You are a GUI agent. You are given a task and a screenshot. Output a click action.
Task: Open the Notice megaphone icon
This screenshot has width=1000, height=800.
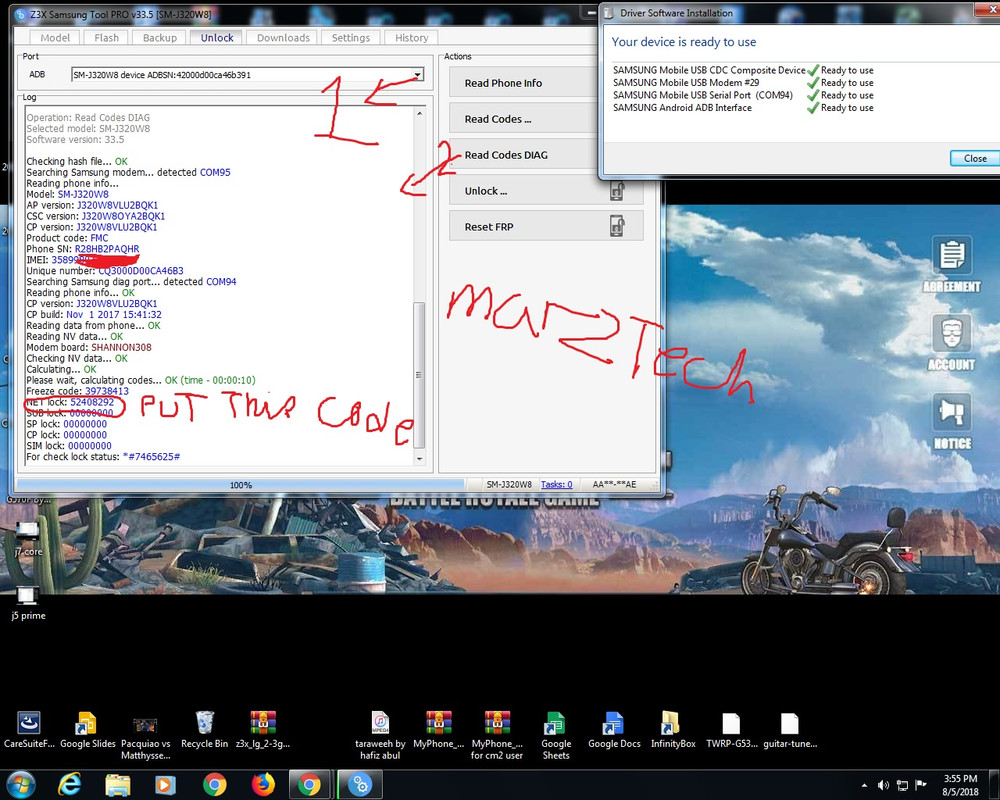tap(952, 422)
